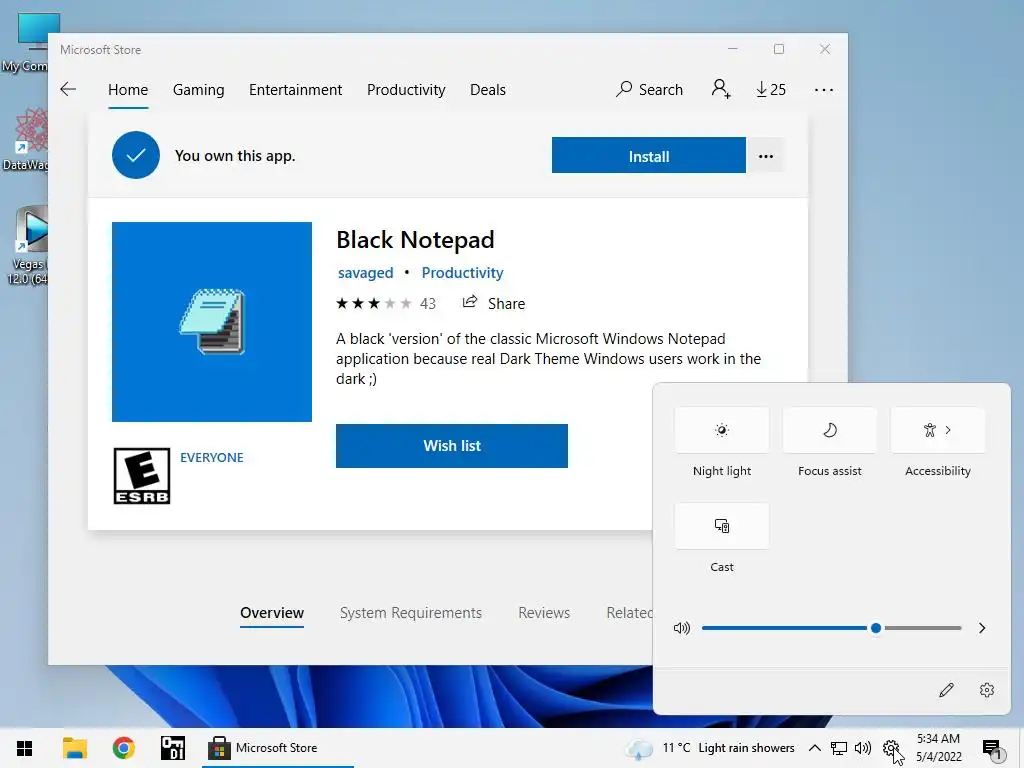Screen dimensions: 1024x768
Task: Toggle Night light quick setting
Action: coord(722,430)
